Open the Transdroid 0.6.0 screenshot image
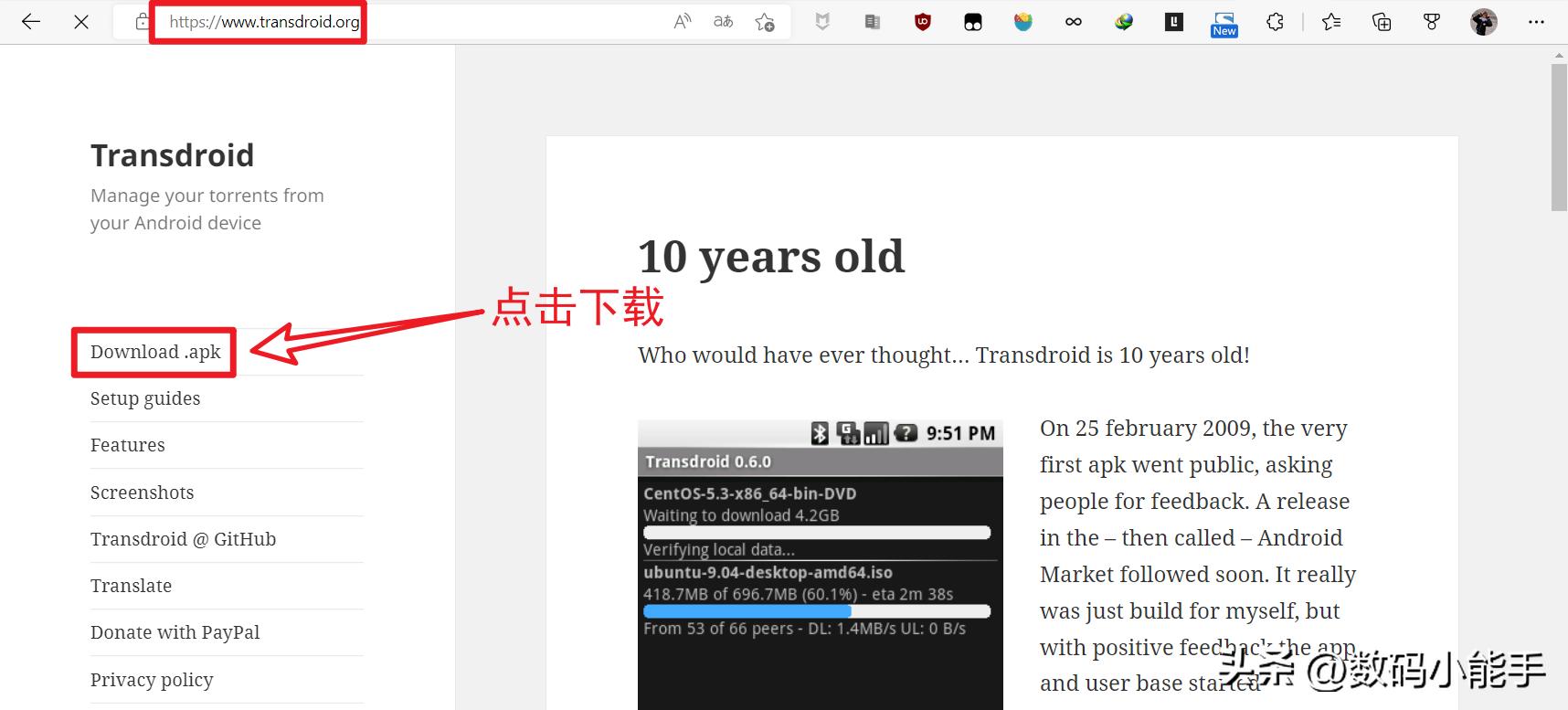The image size is (1568, 710). click(x=821, y=565)
